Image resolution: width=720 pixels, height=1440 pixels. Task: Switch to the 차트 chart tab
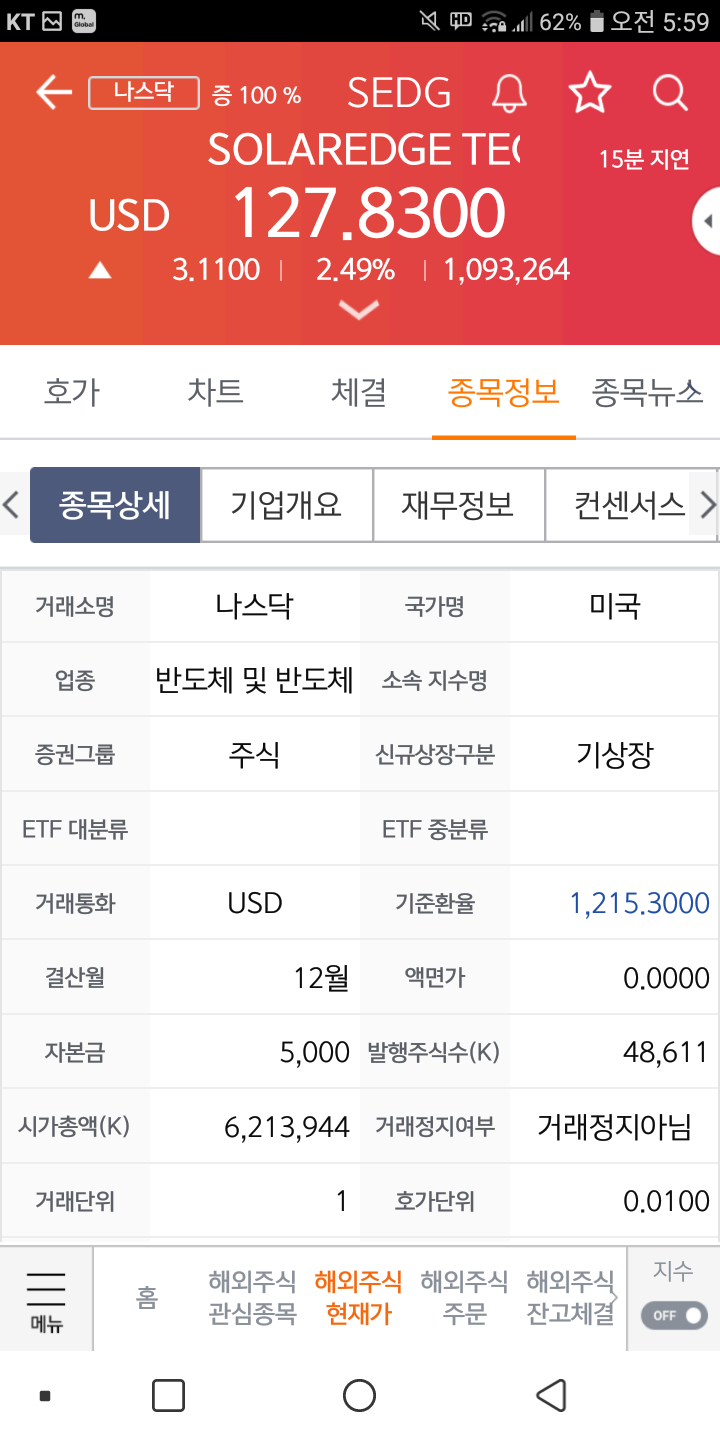tap(216, 392)
